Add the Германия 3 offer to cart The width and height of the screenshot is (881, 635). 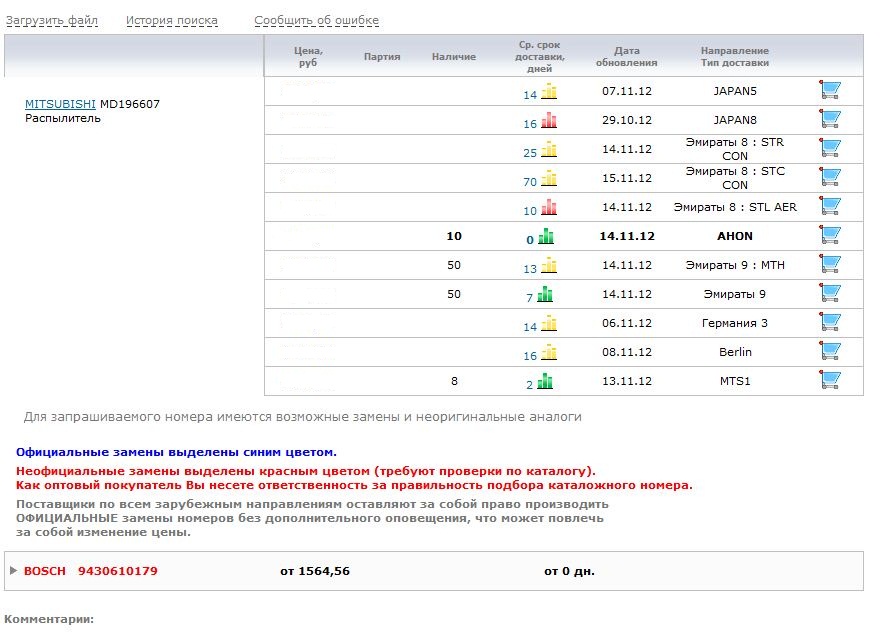click(829, 323)
